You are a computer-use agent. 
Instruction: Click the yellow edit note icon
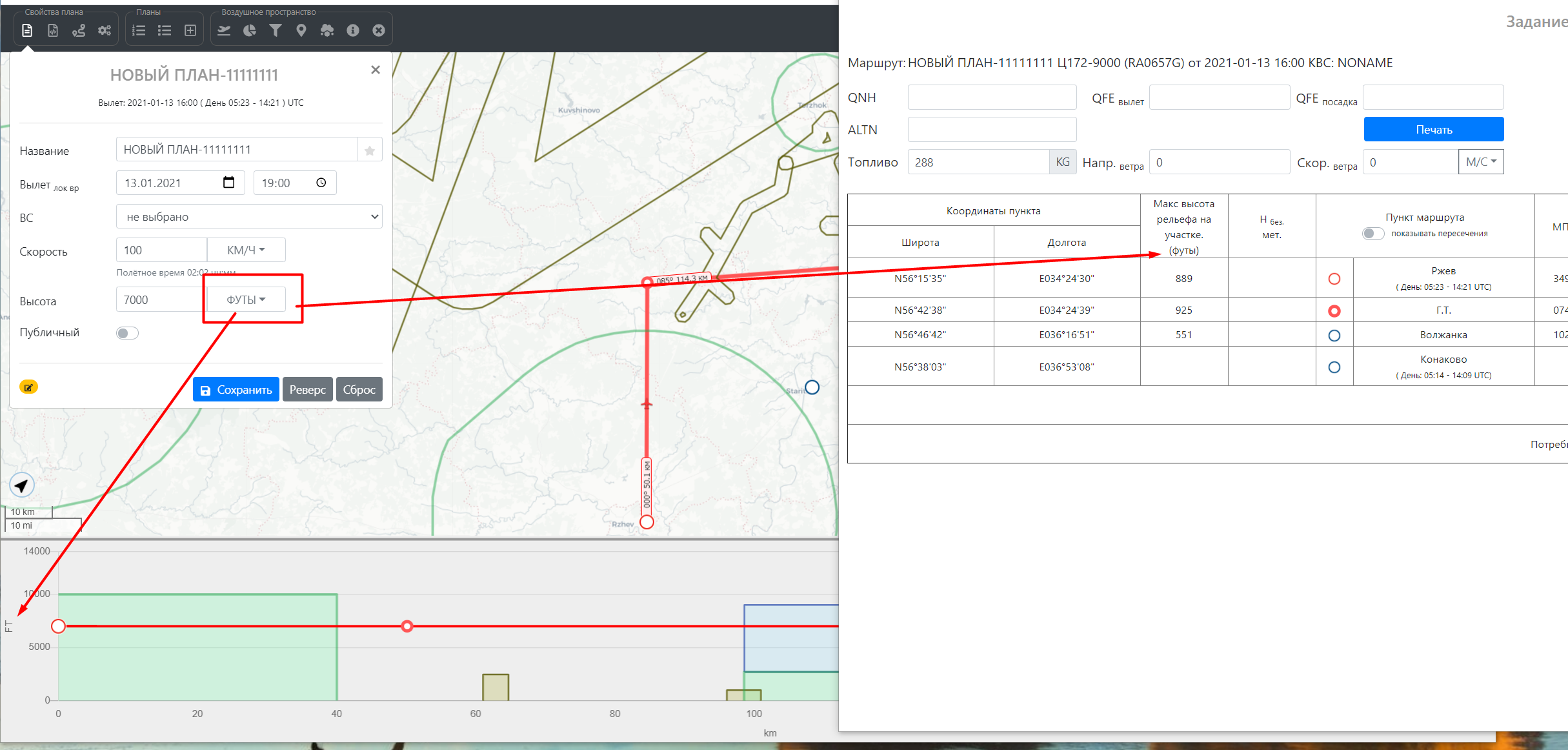click(28, 387)
